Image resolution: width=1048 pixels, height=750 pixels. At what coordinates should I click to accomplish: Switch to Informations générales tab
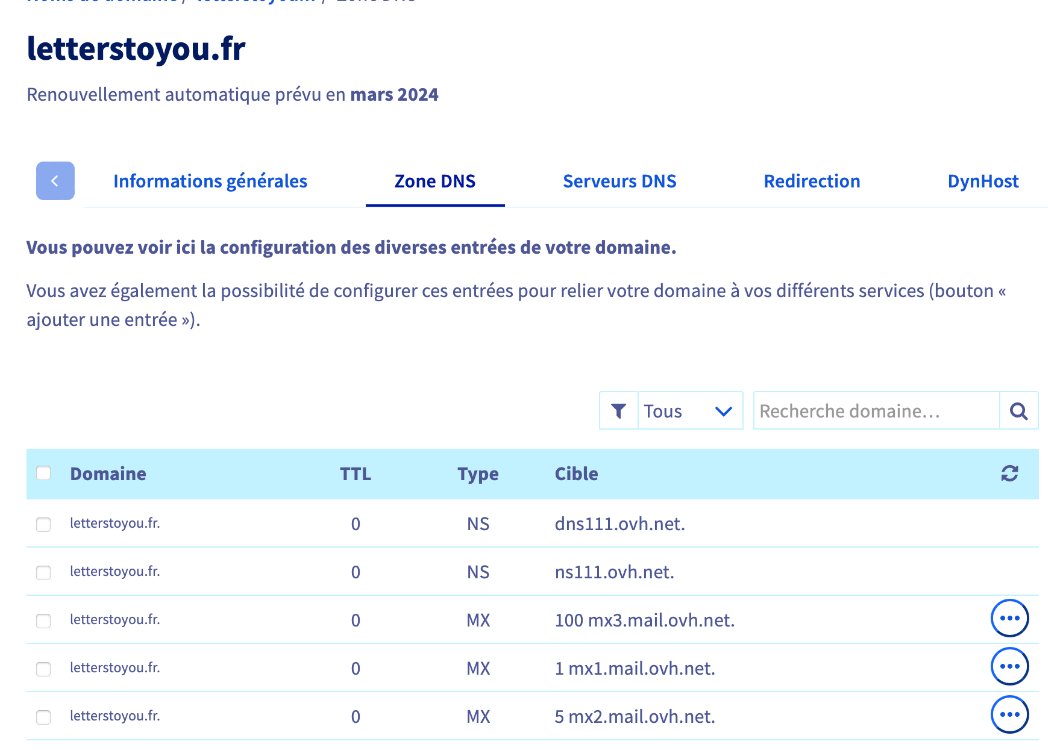tap(210, 181)
